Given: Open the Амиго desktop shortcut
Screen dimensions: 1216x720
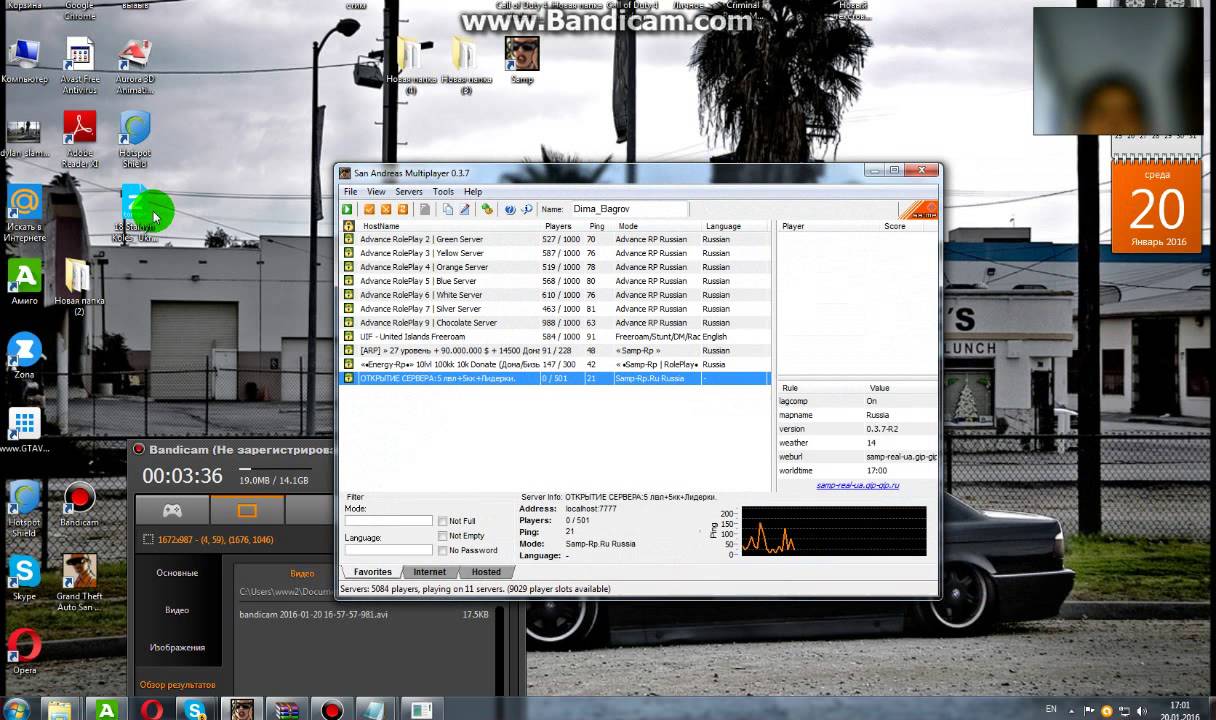Looking at the screenshot, I should point(24,282).
